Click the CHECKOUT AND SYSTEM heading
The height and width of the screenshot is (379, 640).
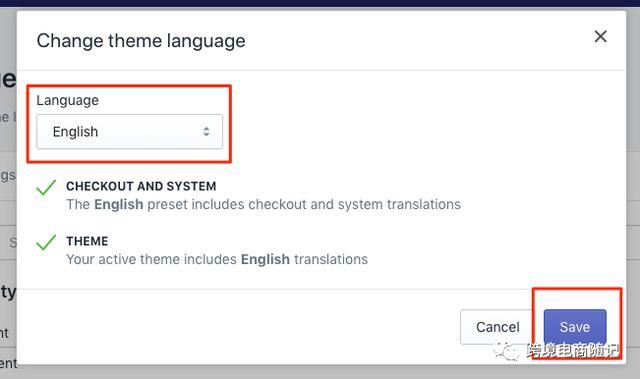pos(141,186)
